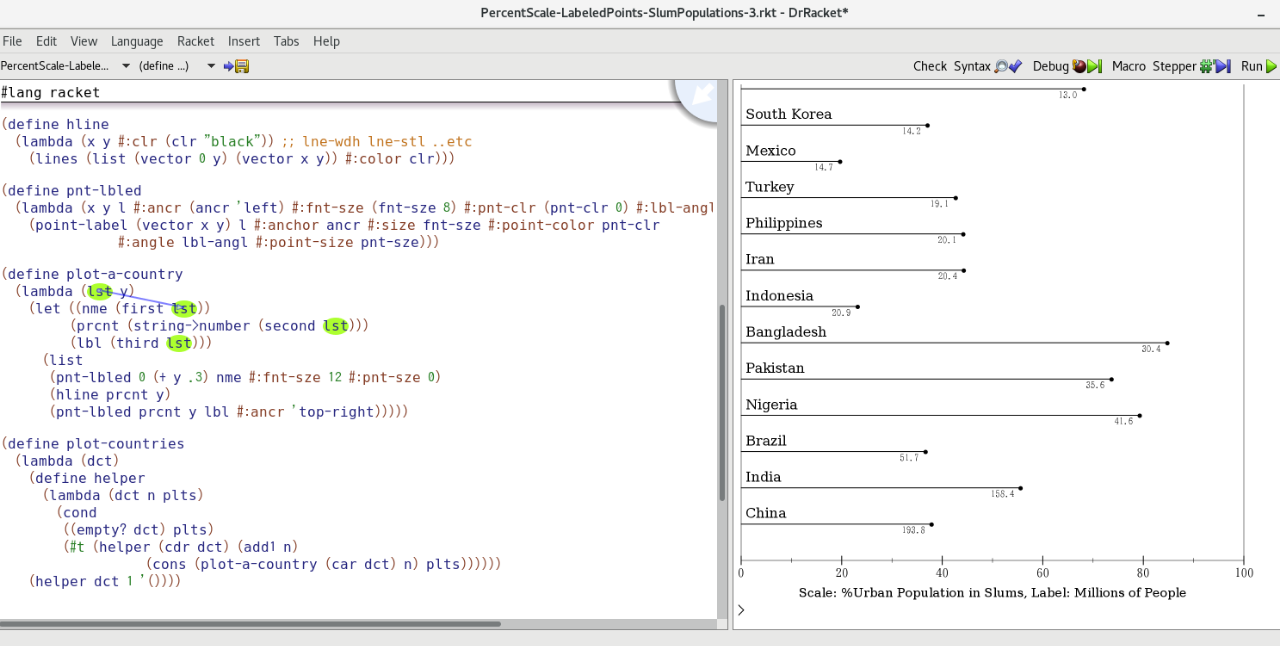This screenshot has width=1280, height=646.
Task: Expand the (define ...) definitions dropdown
Action: [177, 66]
